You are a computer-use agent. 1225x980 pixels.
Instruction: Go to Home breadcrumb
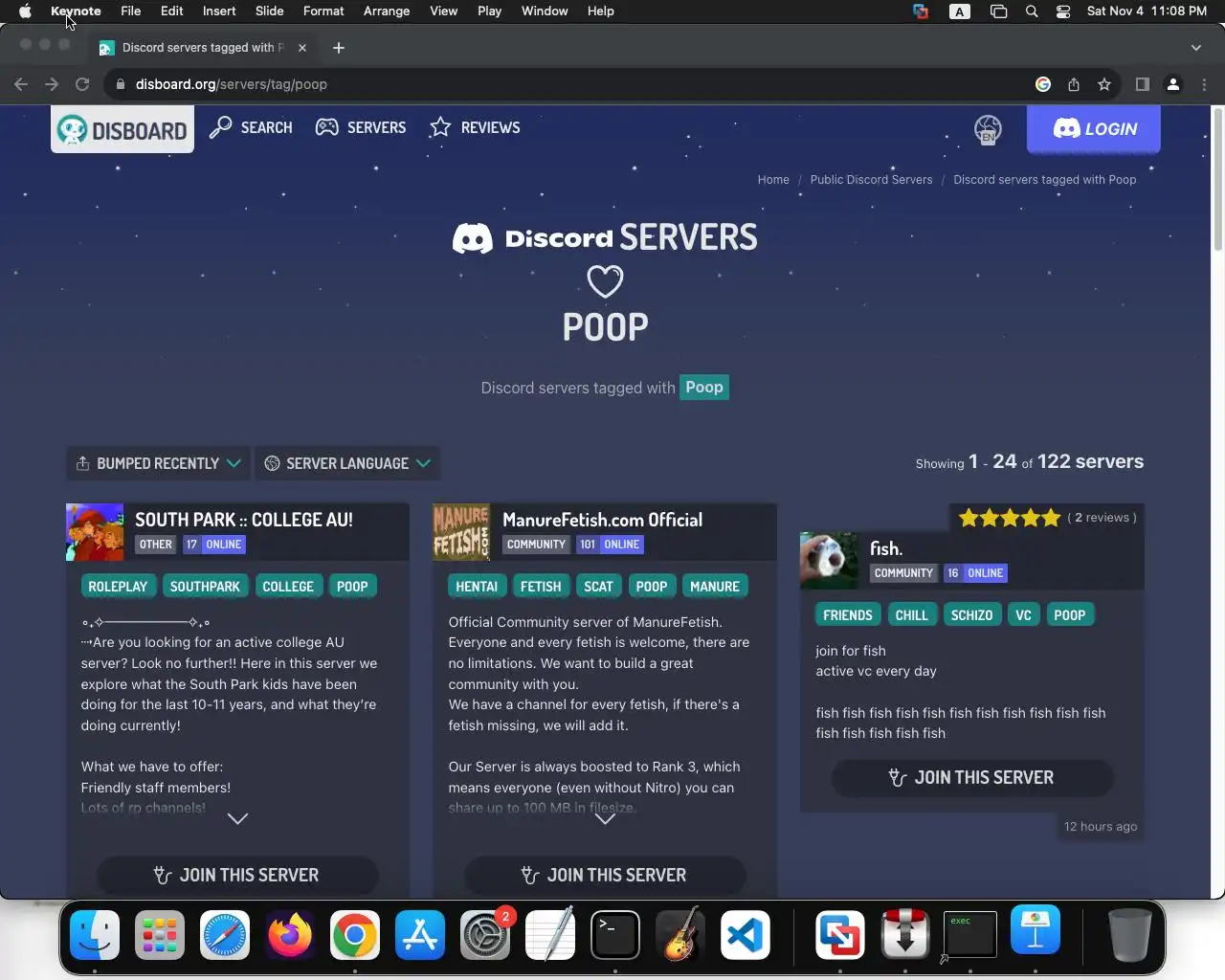click(x=773, y=180)
